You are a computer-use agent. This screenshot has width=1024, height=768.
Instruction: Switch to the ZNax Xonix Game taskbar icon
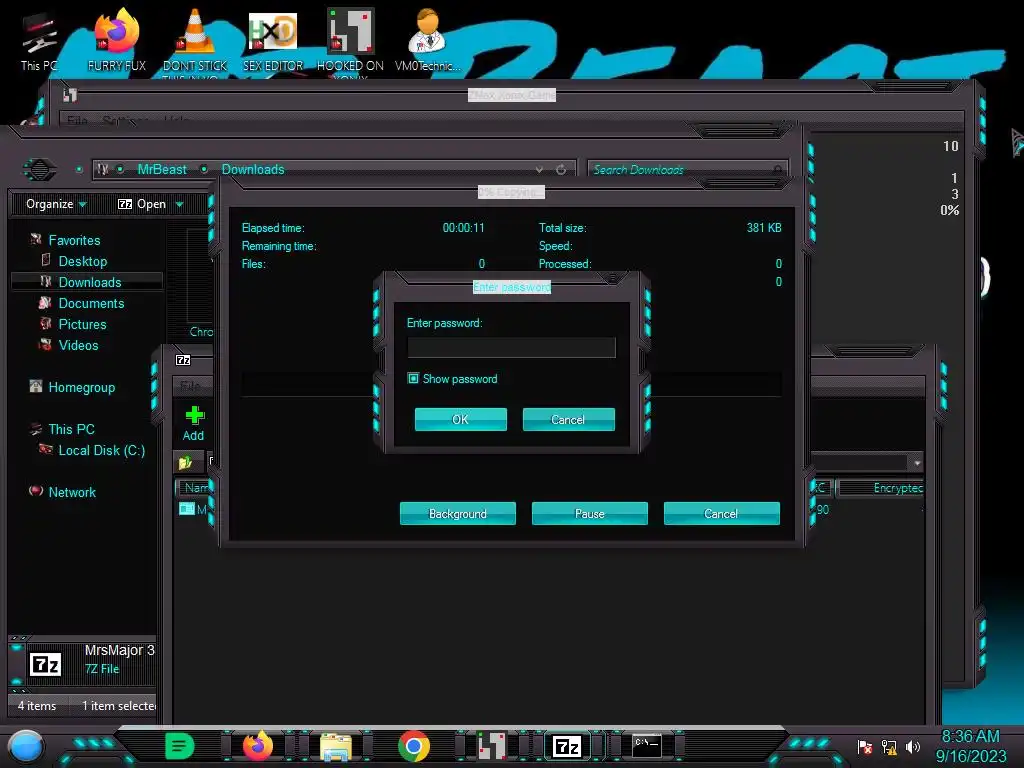coord(492,746)
